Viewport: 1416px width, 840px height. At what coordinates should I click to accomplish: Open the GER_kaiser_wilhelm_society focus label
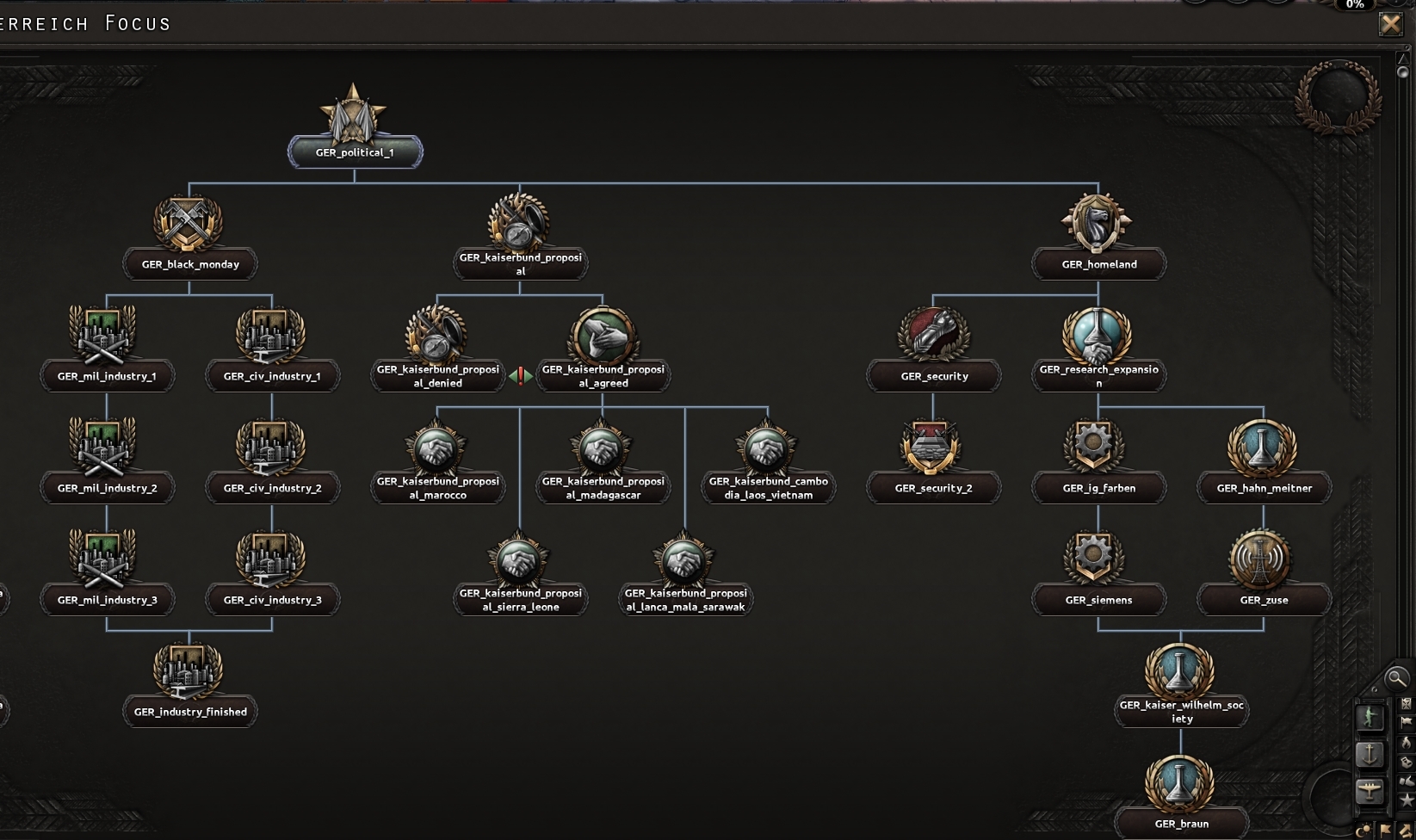point(1182,712)
